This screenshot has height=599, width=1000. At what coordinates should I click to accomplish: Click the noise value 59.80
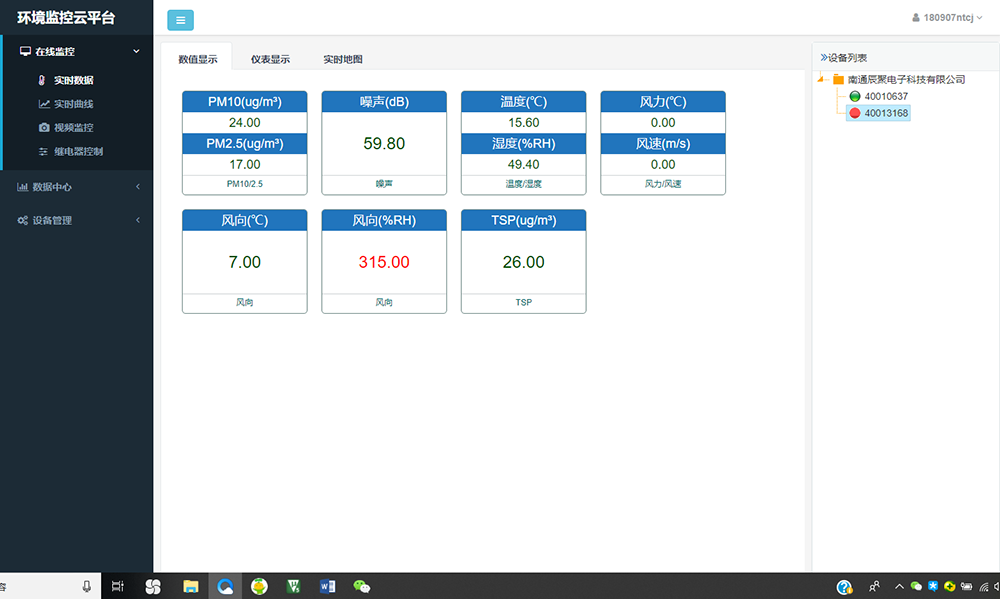[x=384, y=144]
